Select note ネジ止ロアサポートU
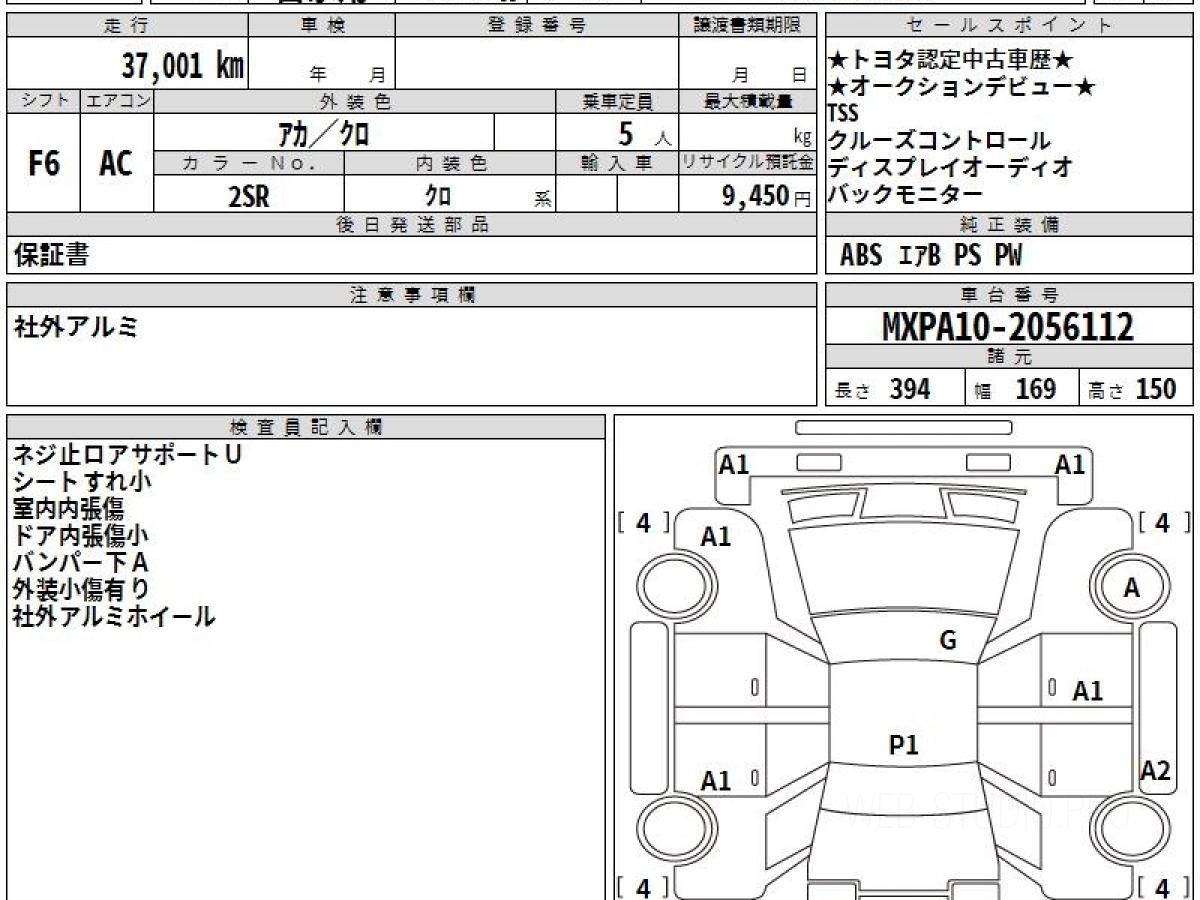Viewport: 1200px width, 900px height. 127,454
